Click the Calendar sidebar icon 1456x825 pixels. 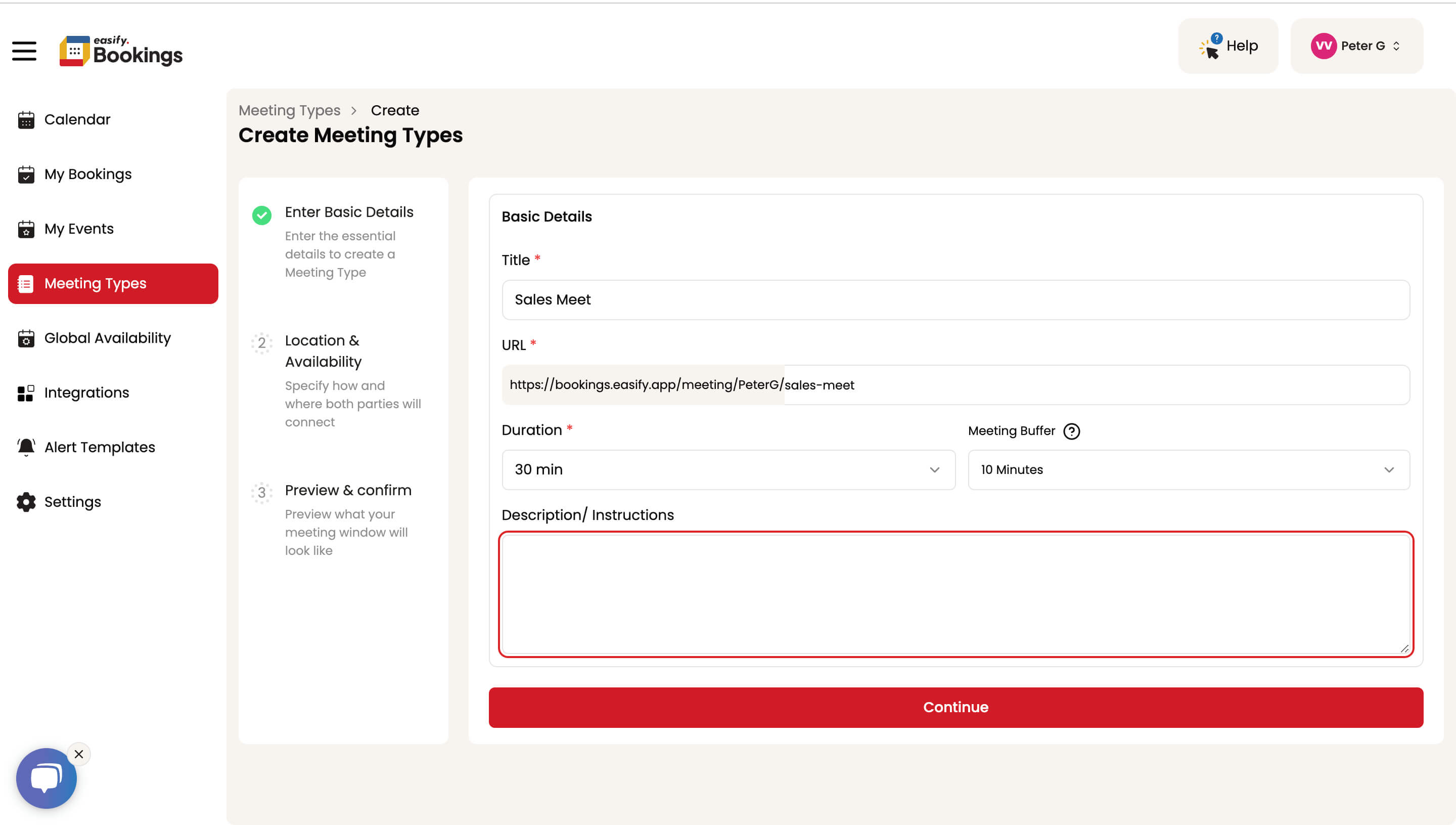tap(26, 119)
